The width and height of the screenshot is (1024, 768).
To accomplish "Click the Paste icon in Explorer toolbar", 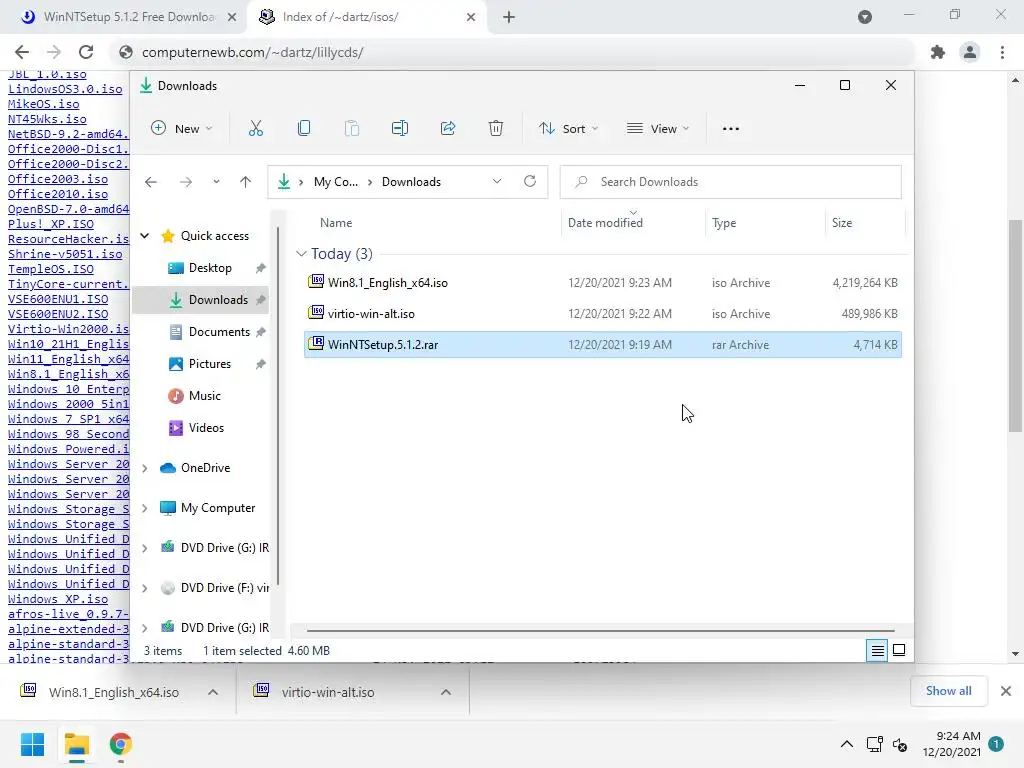I will [x=351, y=129].
